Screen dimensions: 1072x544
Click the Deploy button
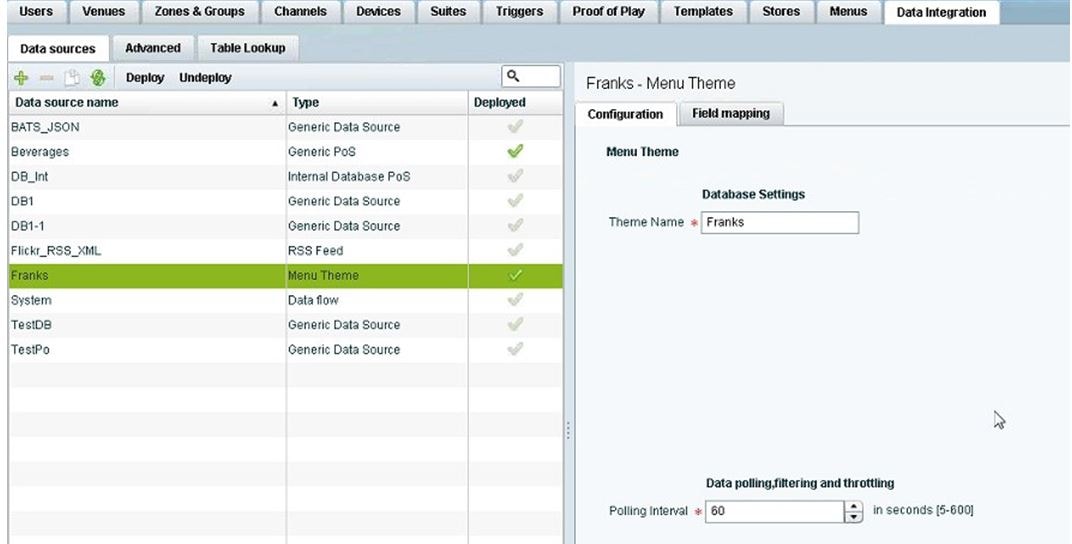(145, 78)
